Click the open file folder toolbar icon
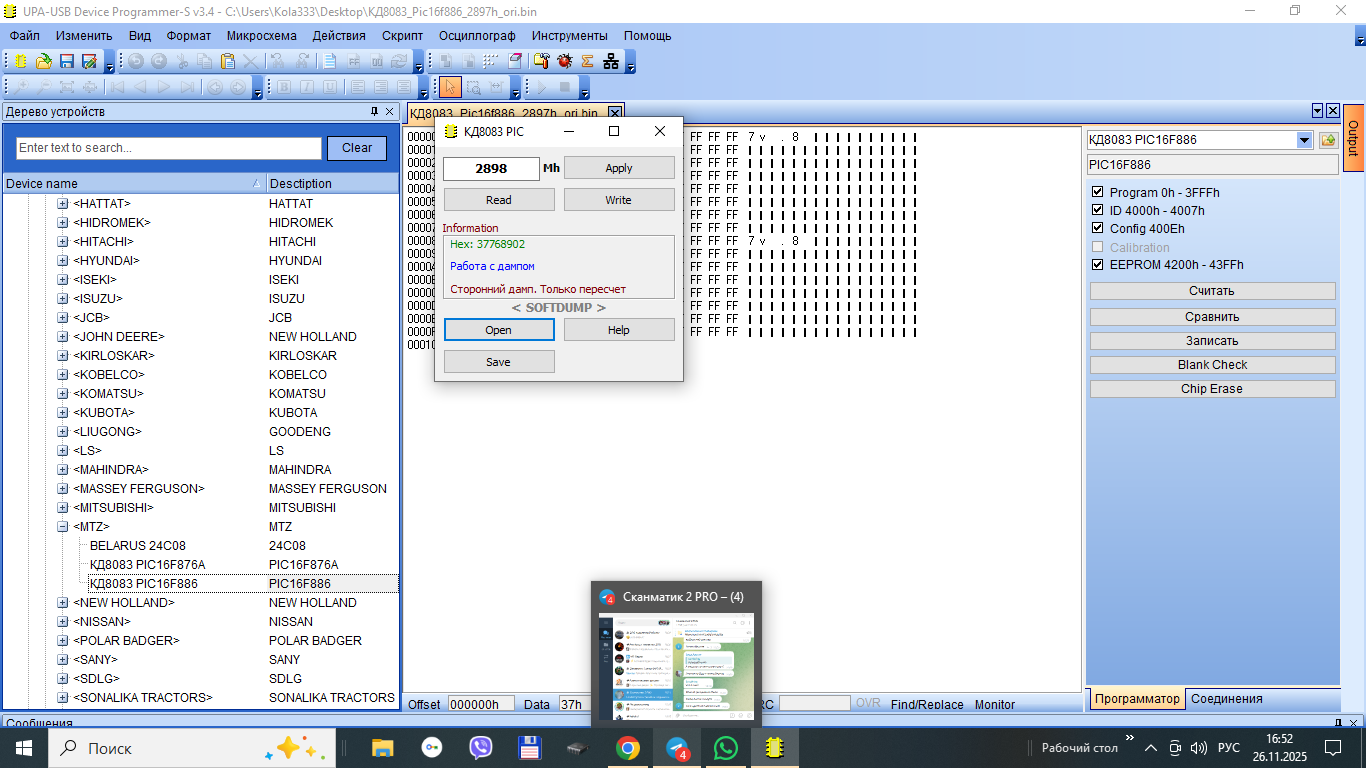Screen dimensions: 1366x768 point(43,61)
